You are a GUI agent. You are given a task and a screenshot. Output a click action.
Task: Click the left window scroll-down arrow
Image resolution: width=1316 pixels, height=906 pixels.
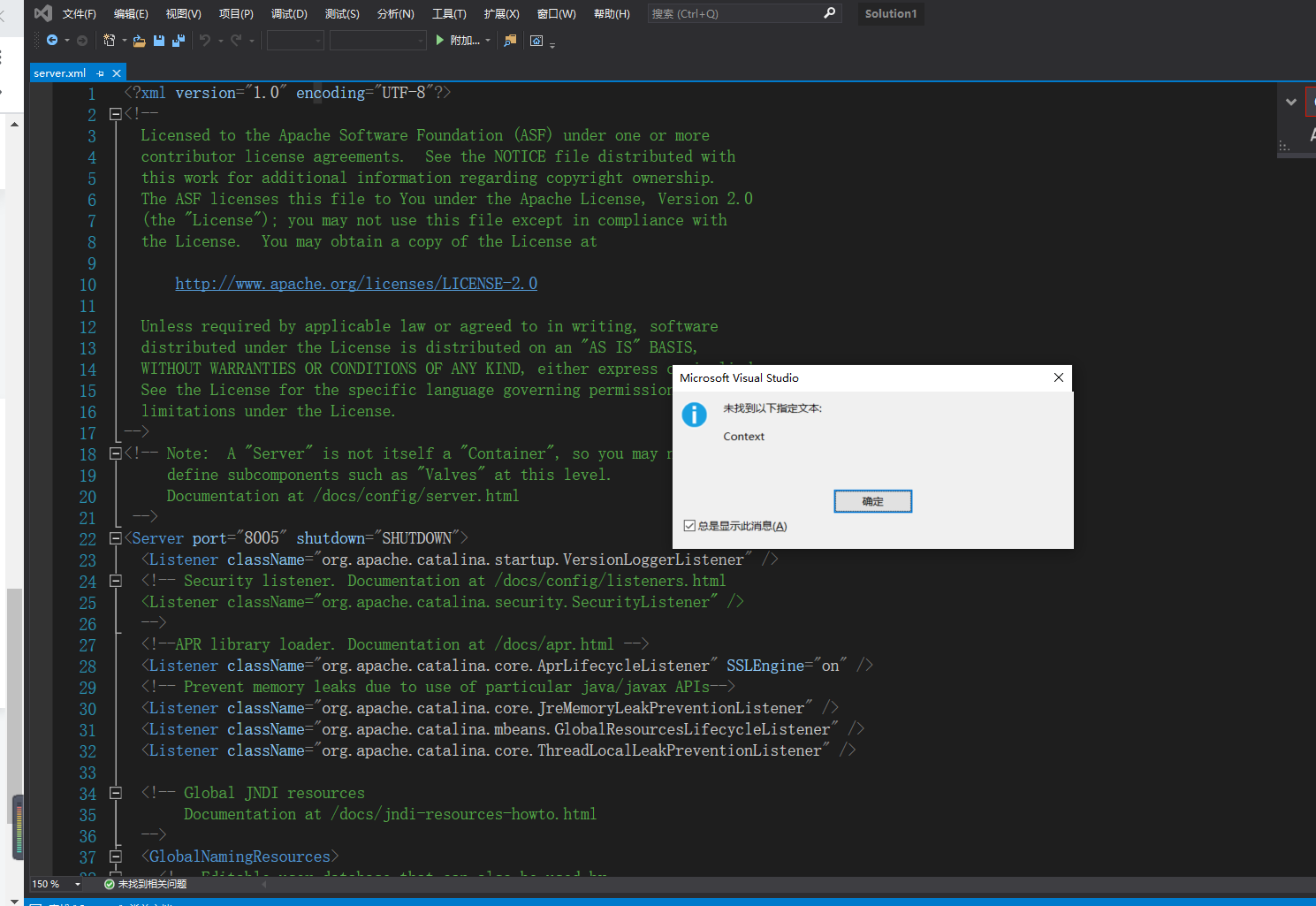click(14, 900)
